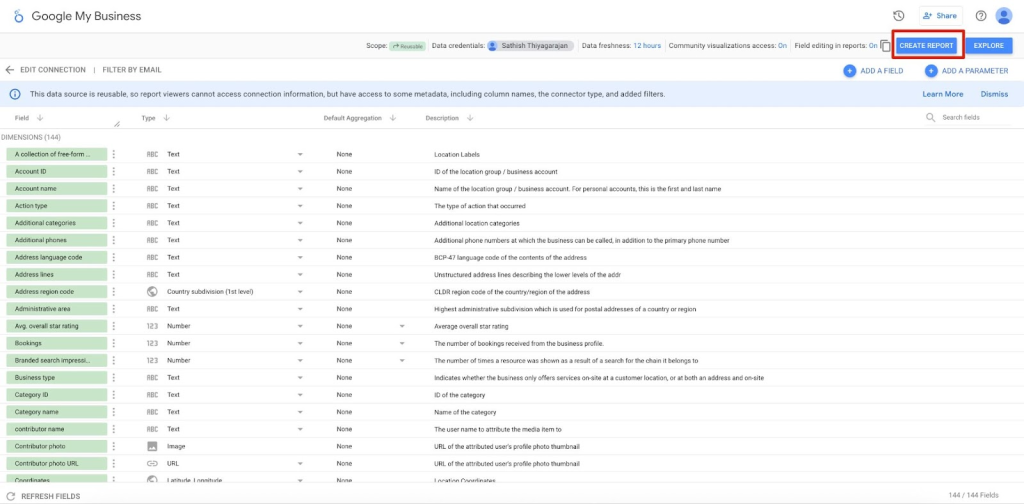Click the 144 / 144 Fields count
The height and width of the screenshot is (504, 1024).
pos(973,496)
